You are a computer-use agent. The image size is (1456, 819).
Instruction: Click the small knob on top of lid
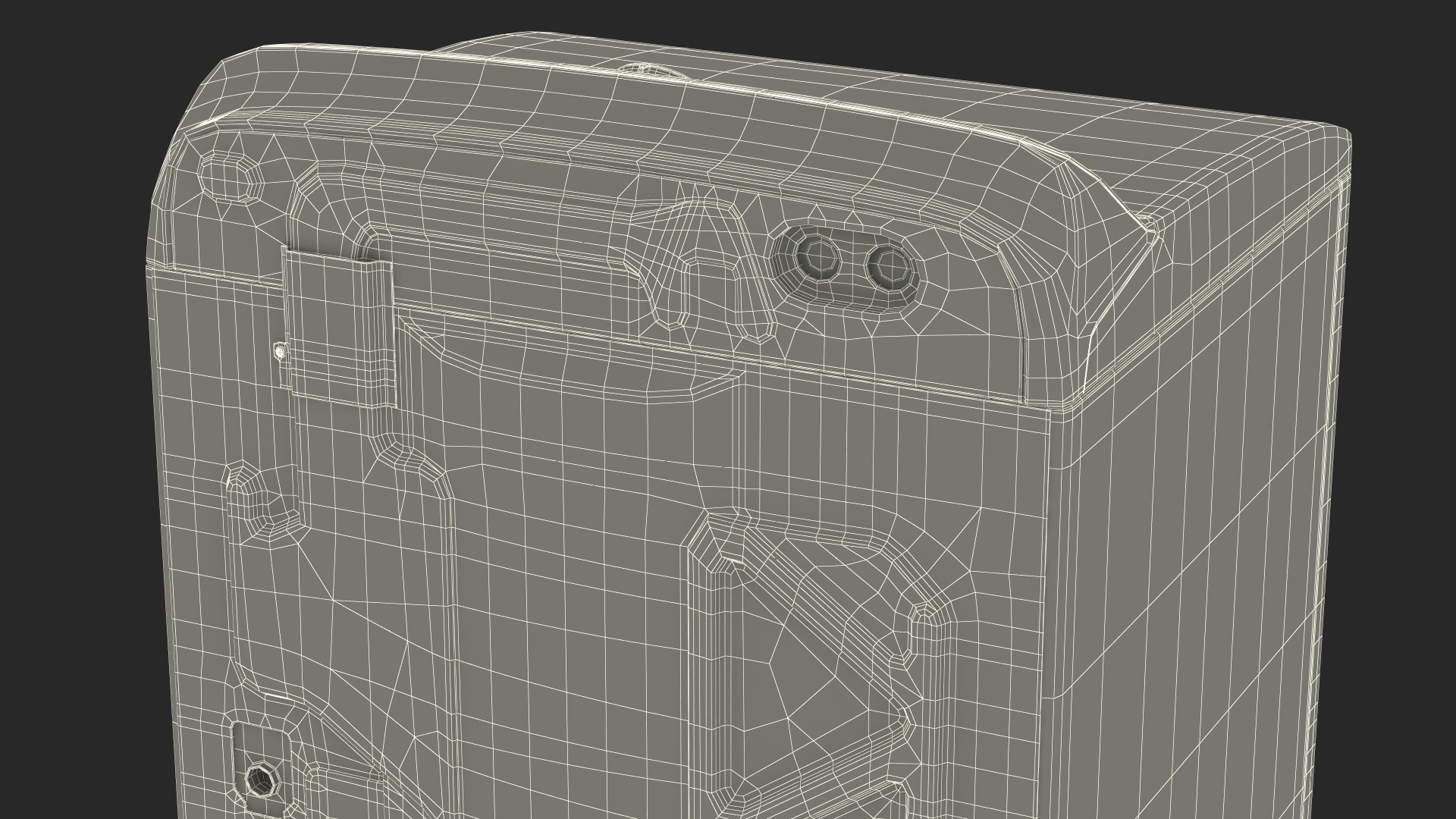[x=647, y=69]
